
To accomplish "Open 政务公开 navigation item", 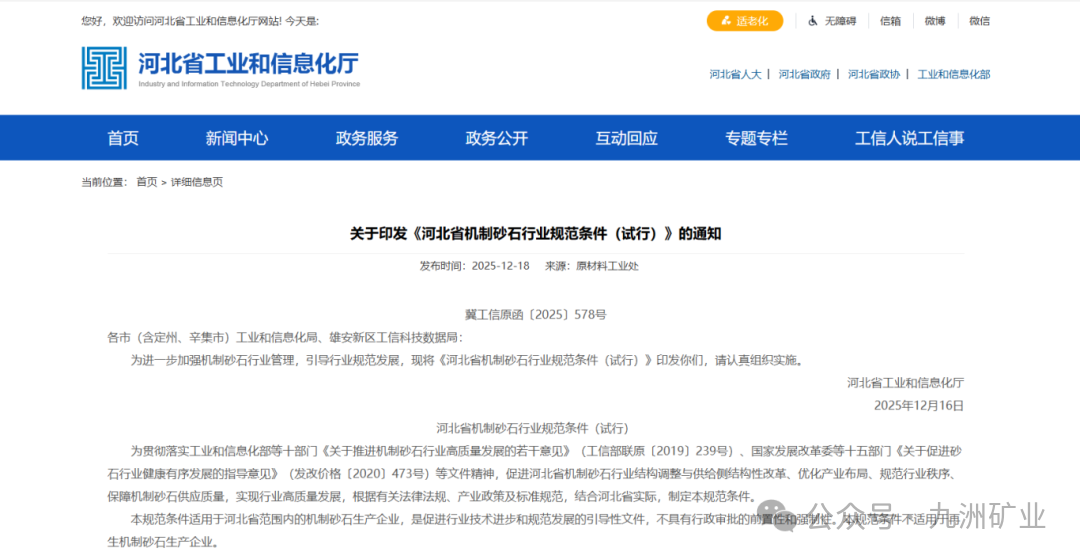I will [x=497, y=138].
